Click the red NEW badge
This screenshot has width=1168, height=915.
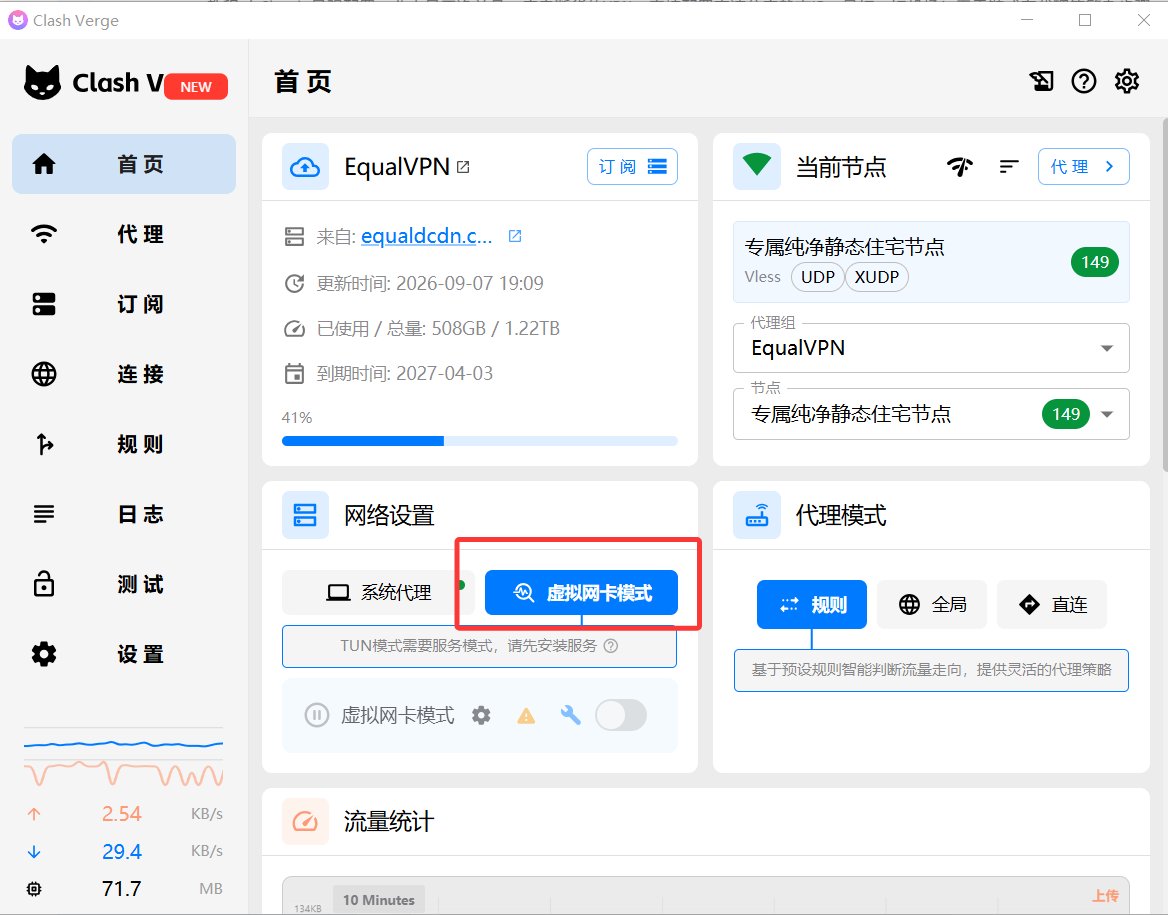196,86
